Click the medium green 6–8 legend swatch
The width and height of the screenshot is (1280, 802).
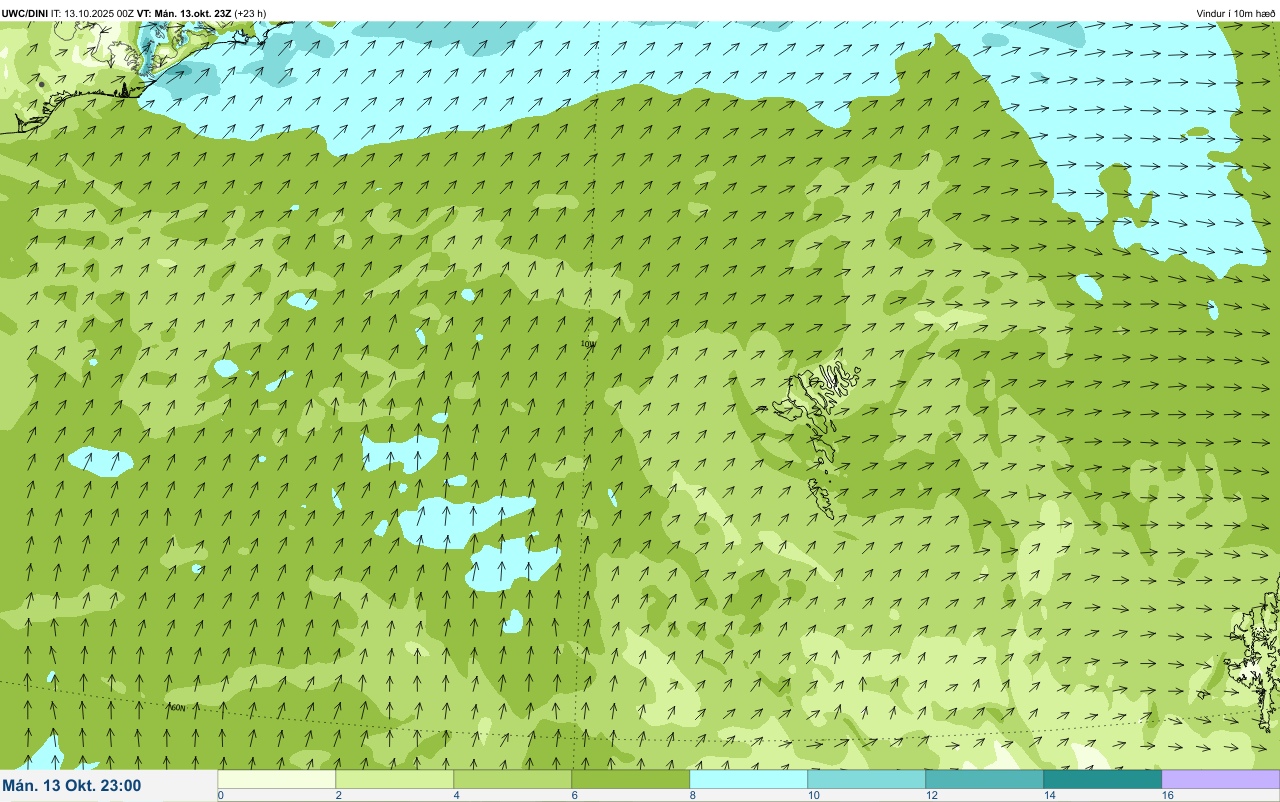tap(631, 778)
